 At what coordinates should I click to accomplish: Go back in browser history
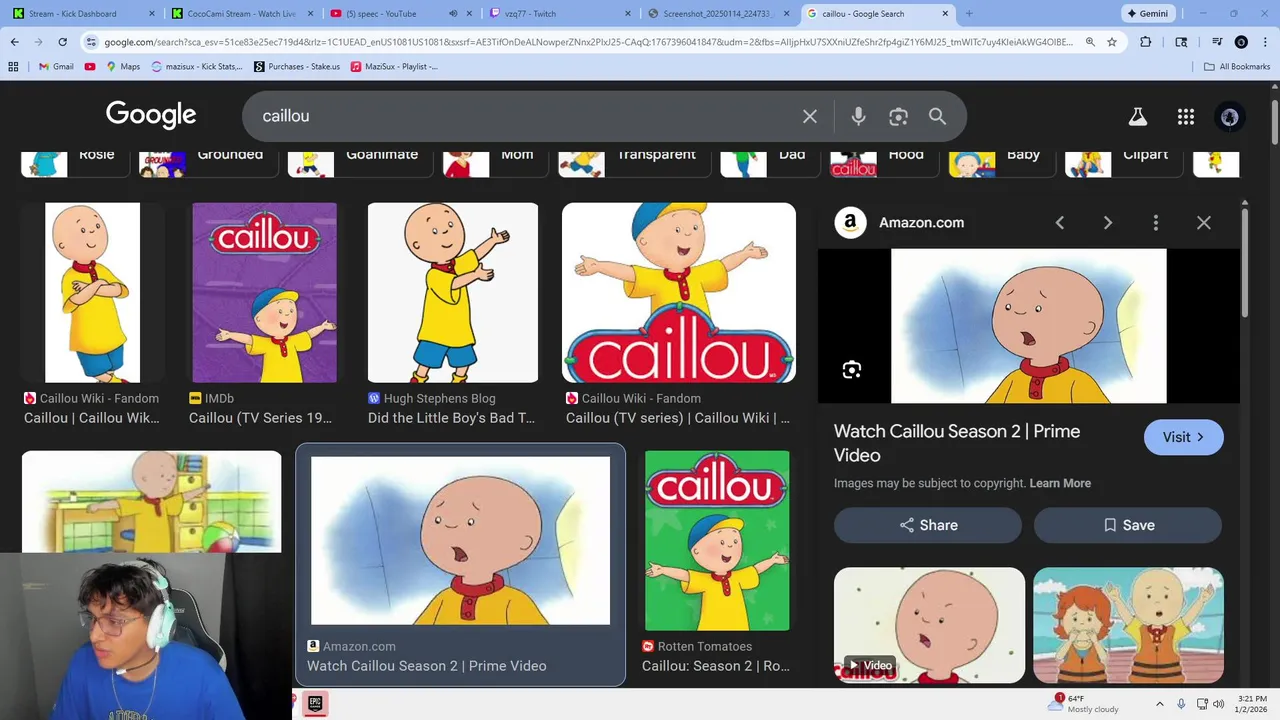(14, 42)
